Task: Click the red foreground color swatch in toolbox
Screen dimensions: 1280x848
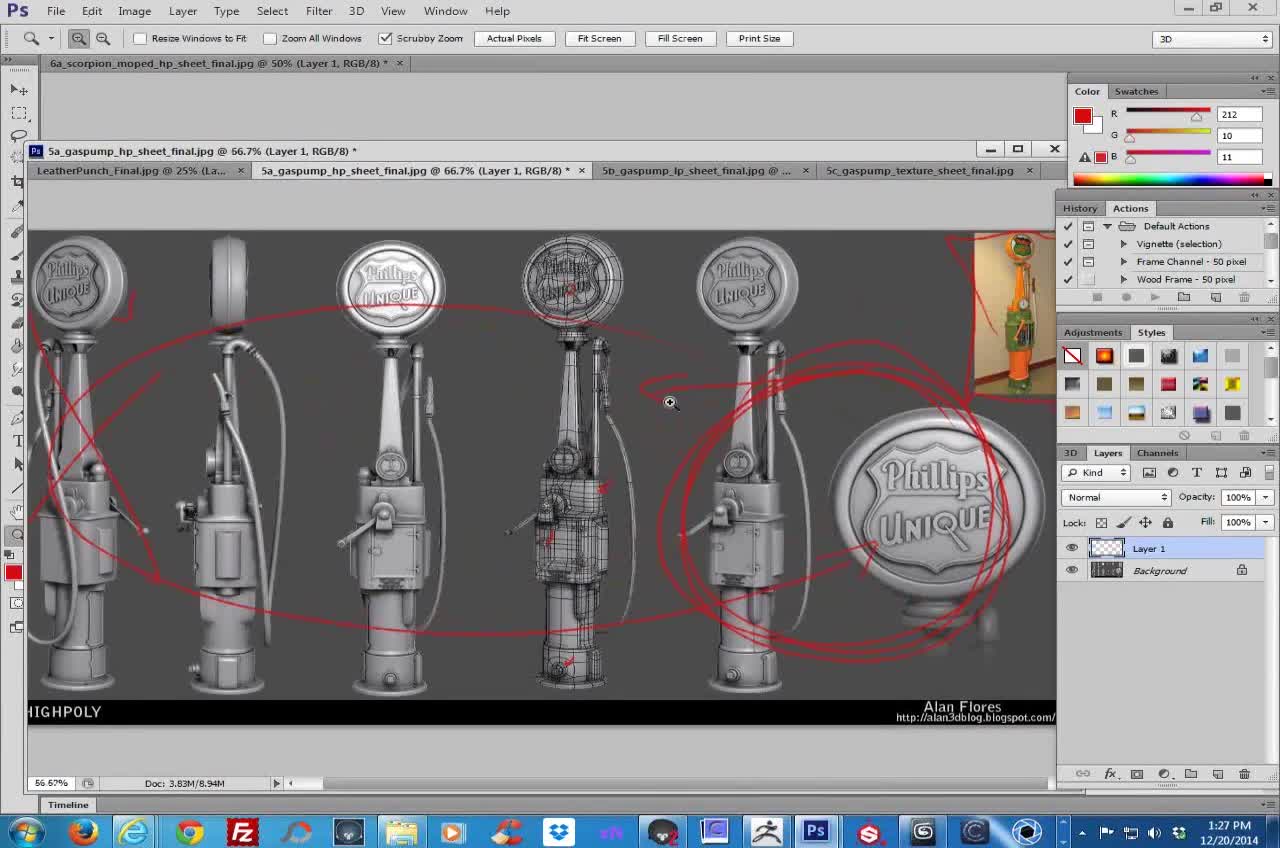Action: click(13, 572)
